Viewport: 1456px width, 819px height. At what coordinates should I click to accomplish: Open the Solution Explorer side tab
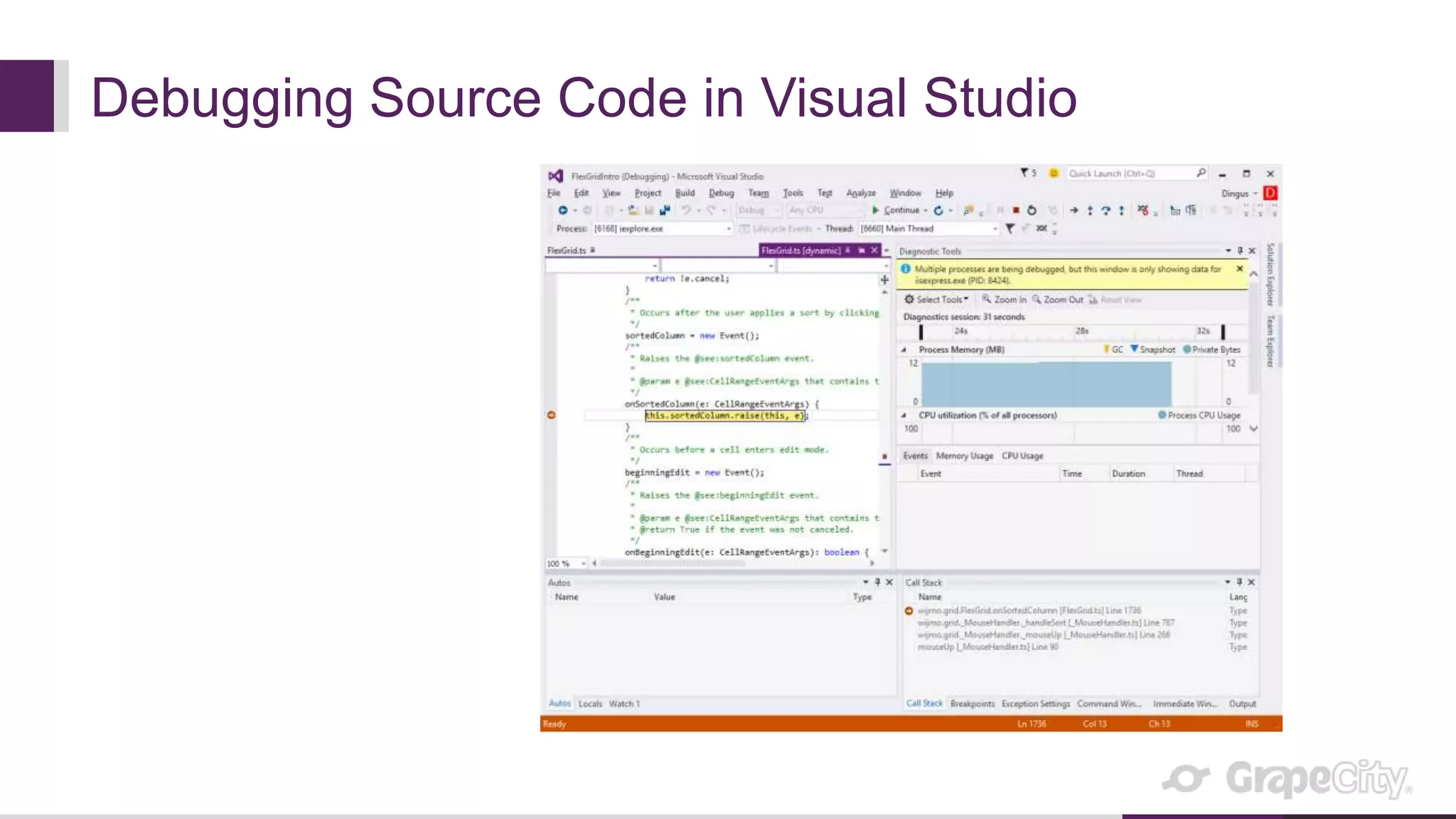click(1270, 274)
